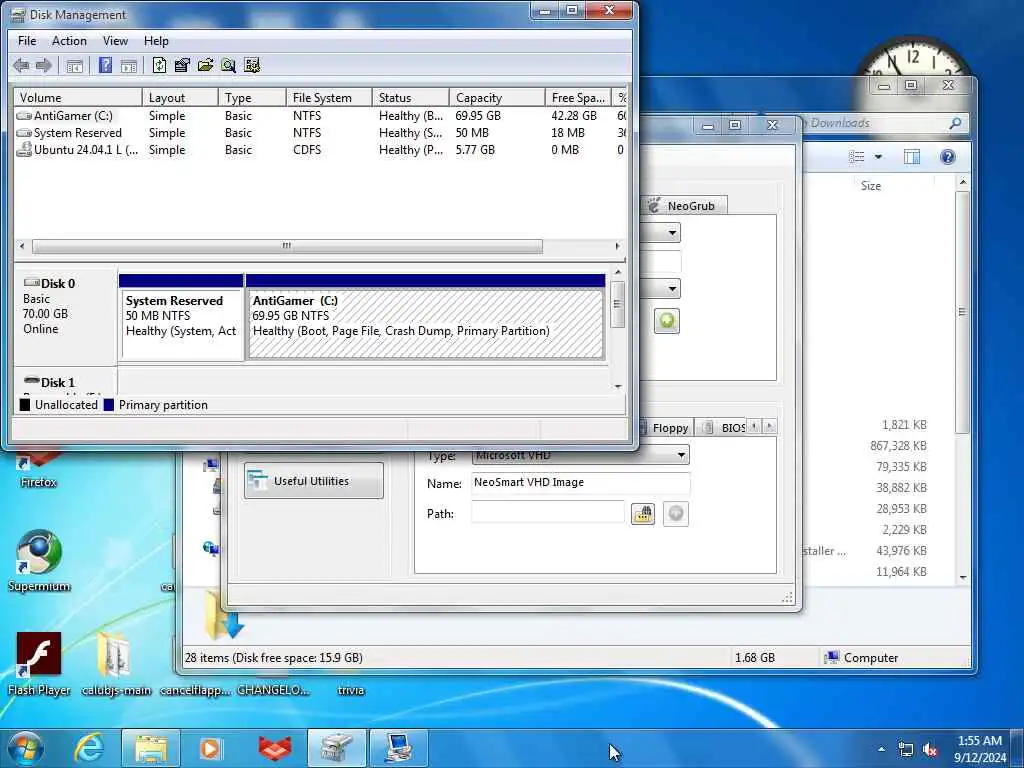Click the red fox icon on taskbar
Image resolution: width=1024 pixels, height=768 pixels.
coord(275,748)
